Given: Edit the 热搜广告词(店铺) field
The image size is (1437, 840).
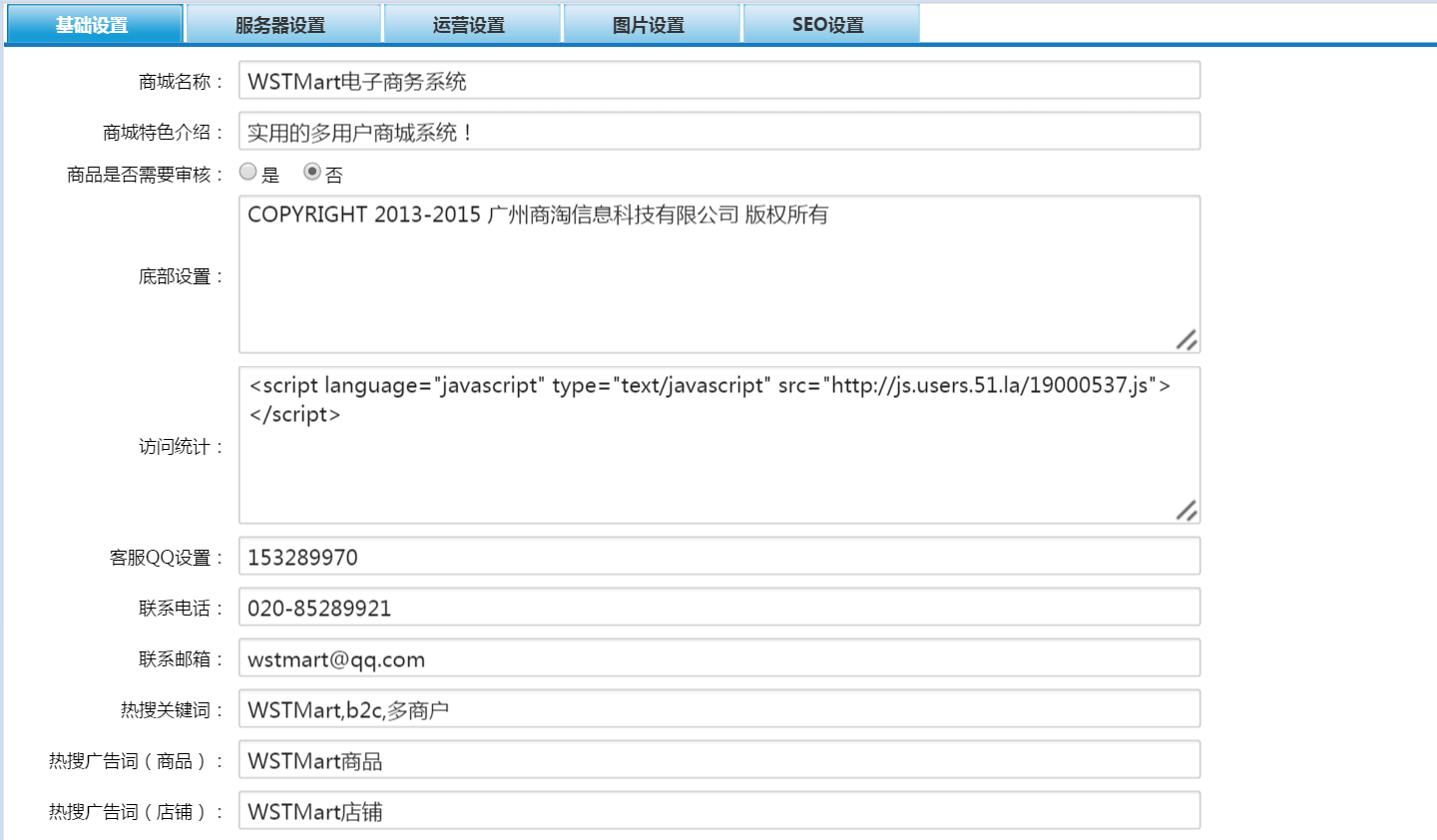Looking at the screenshot, I should 719,811.
